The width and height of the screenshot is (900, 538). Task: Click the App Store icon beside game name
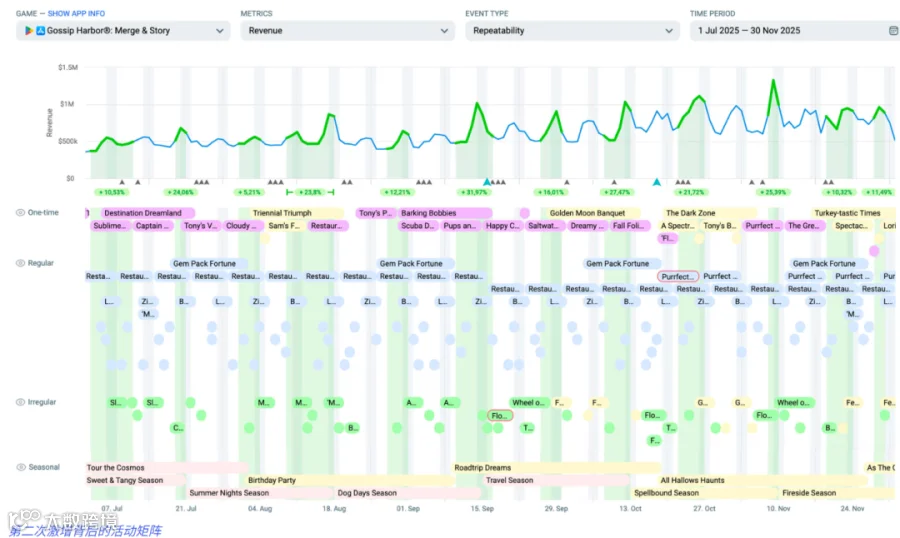(x=40, y=30)
